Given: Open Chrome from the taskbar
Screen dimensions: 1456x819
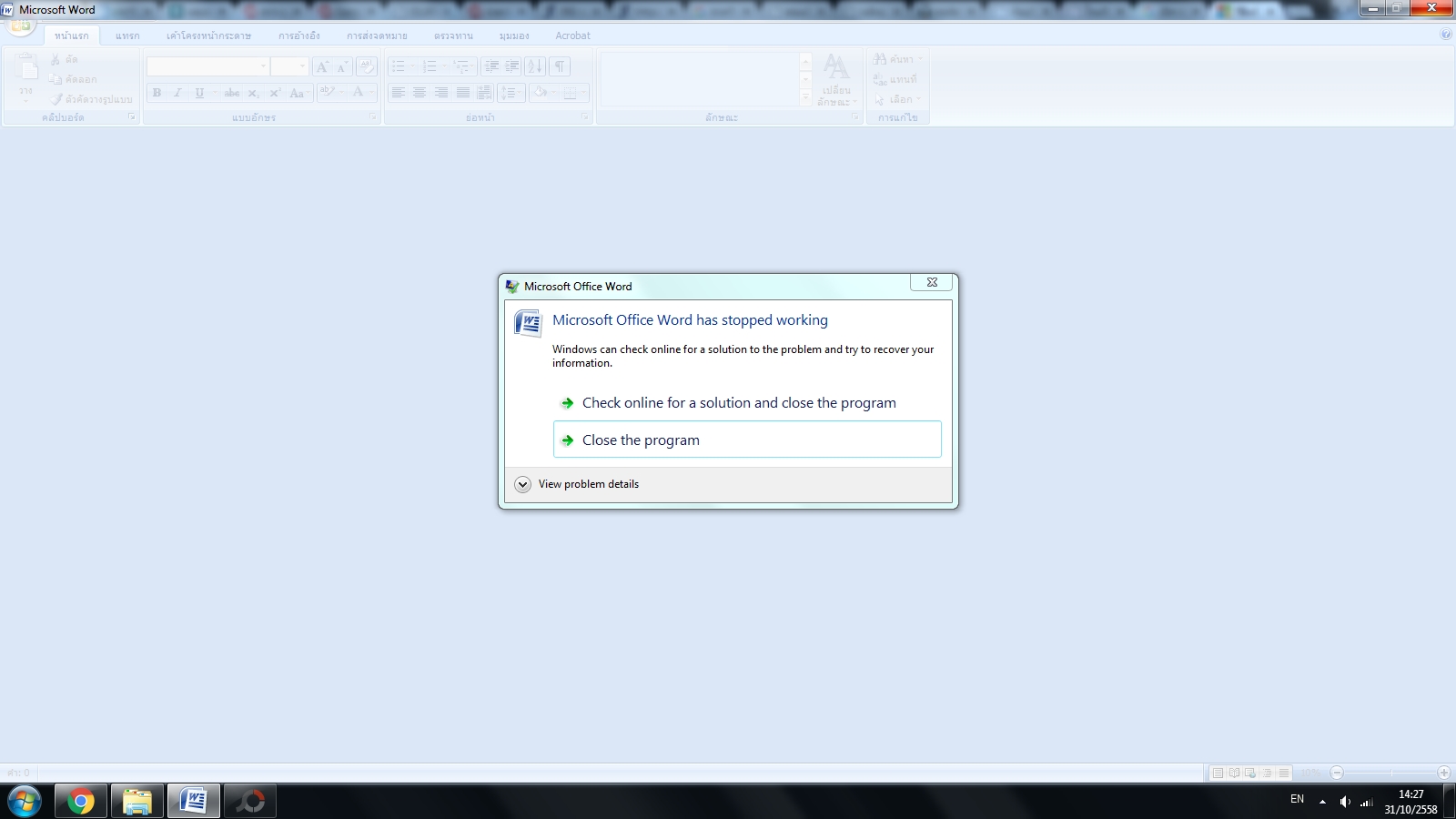Looking at the screenshot, I should [x=80, y=802].
